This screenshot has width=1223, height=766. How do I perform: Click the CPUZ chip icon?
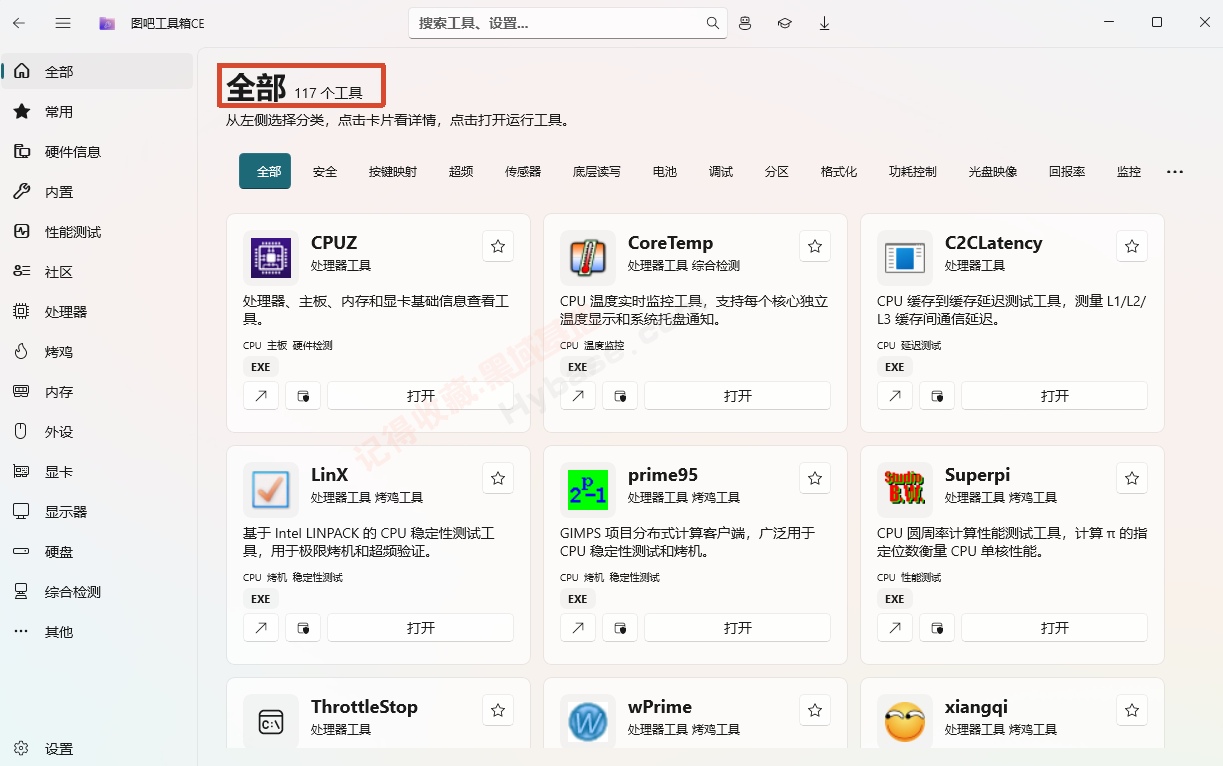click(271, 258)
